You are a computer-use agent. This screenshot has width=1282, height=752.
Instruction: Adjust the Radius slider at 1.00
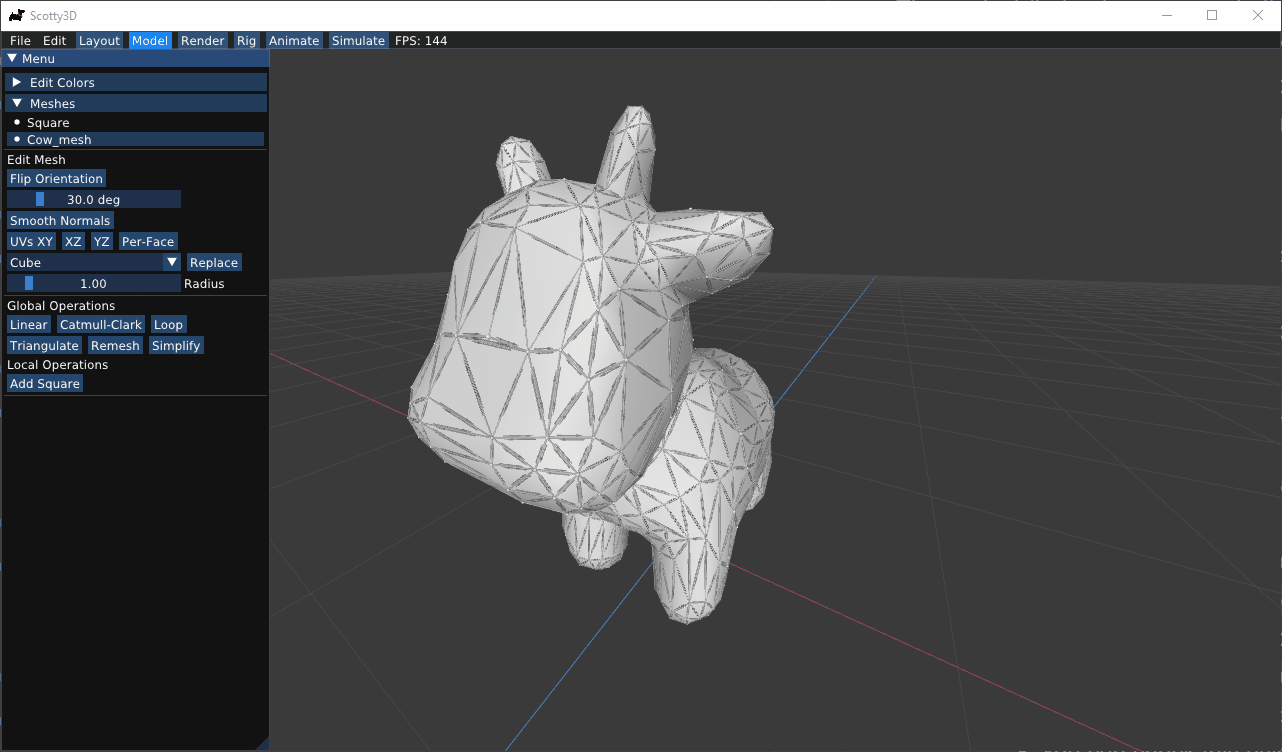94,284
